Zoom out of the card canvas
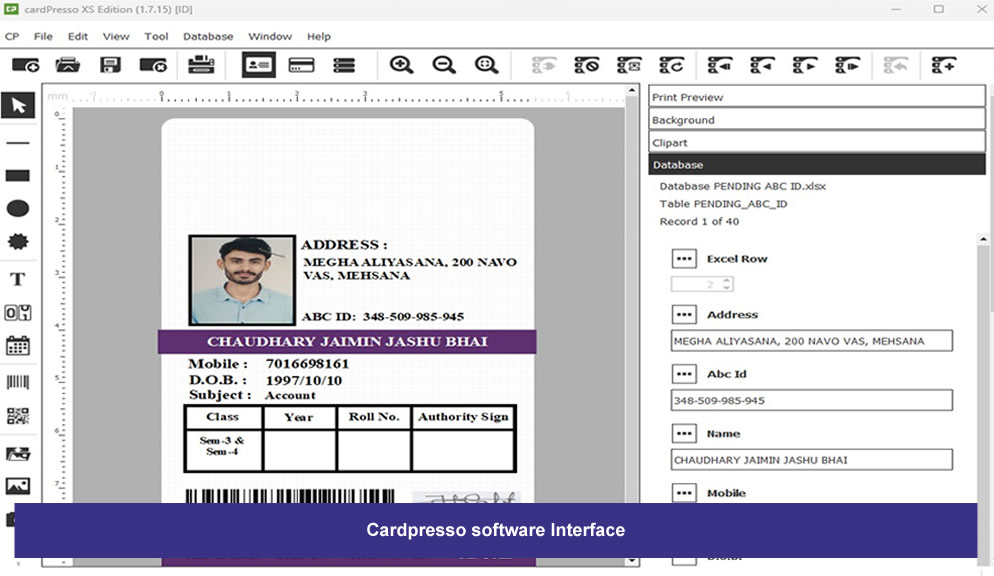The width and height of the screenshot is (994, 576). pyautogui.click(x=444, y=65)
